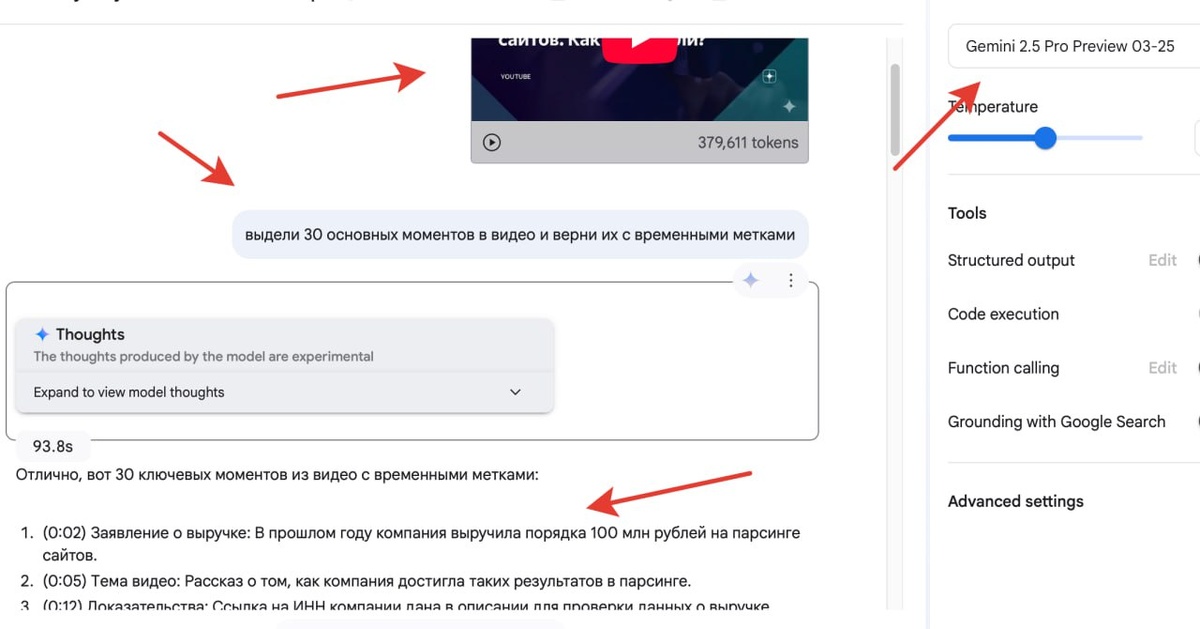
Task: Click the white sparkle star on the video thumbnail
Action: point(789,106)
